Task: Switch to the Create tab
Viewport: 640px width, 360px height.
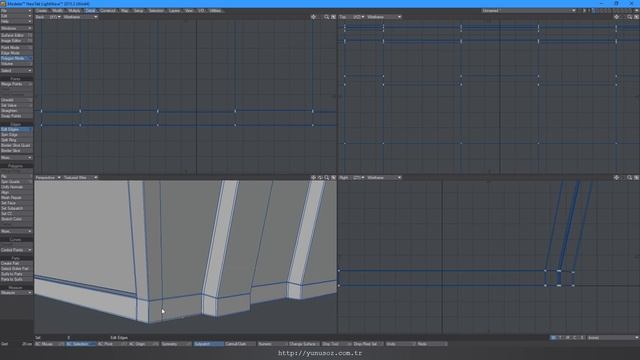Action: (42, 11)
